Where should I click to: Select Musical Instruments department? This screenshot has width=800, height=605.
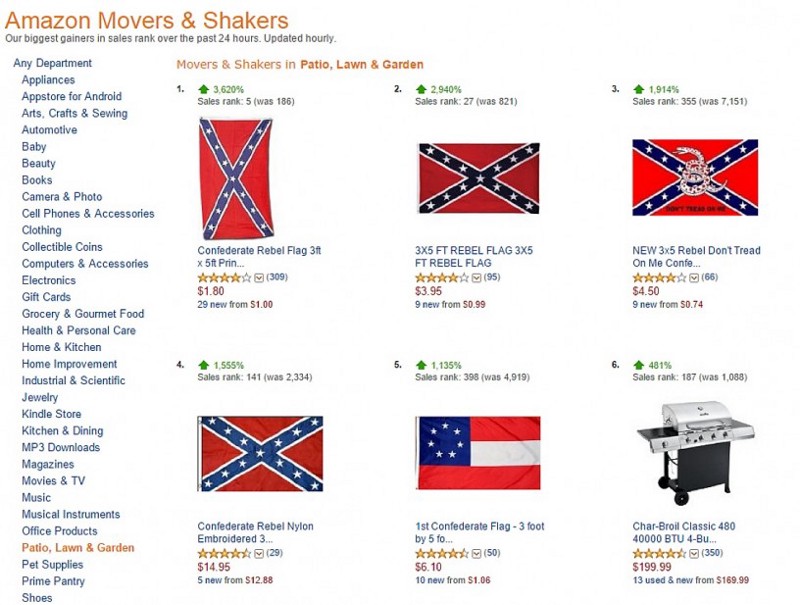coord(70,514)
